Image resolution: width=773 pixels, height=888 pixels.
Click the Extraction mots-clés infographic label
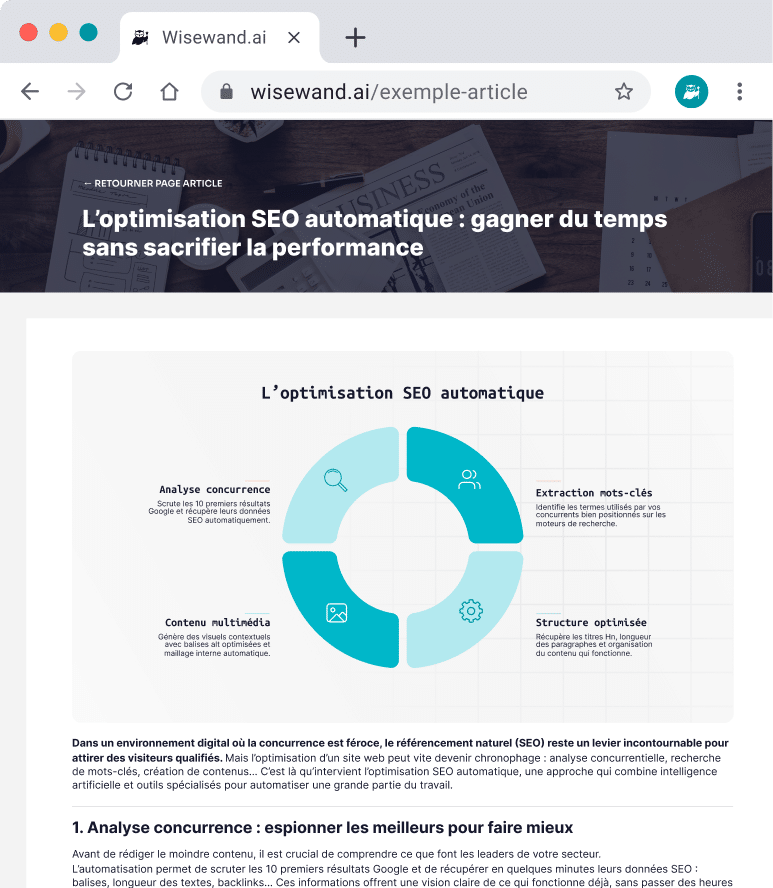click(x=594, y=493)
